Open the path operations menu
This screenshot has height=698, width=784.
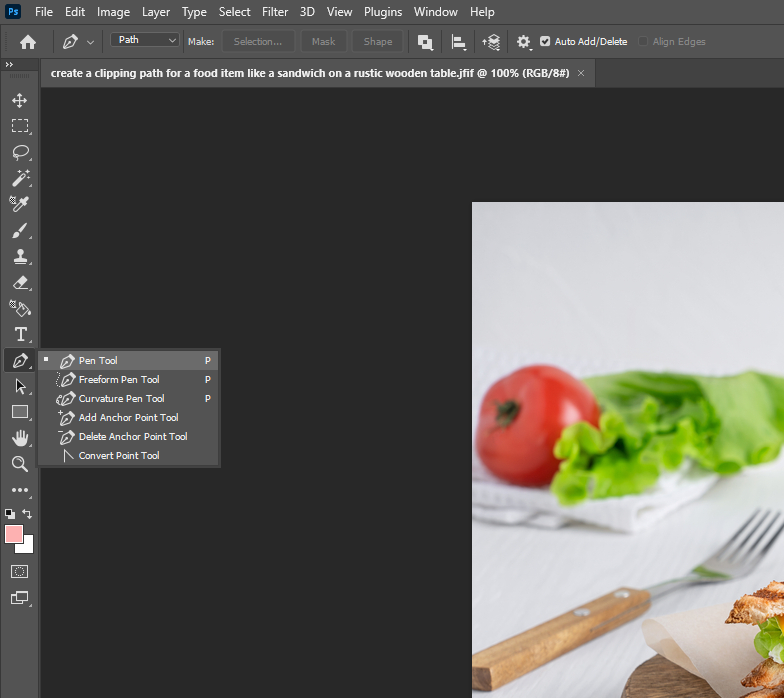pos(425,42)
